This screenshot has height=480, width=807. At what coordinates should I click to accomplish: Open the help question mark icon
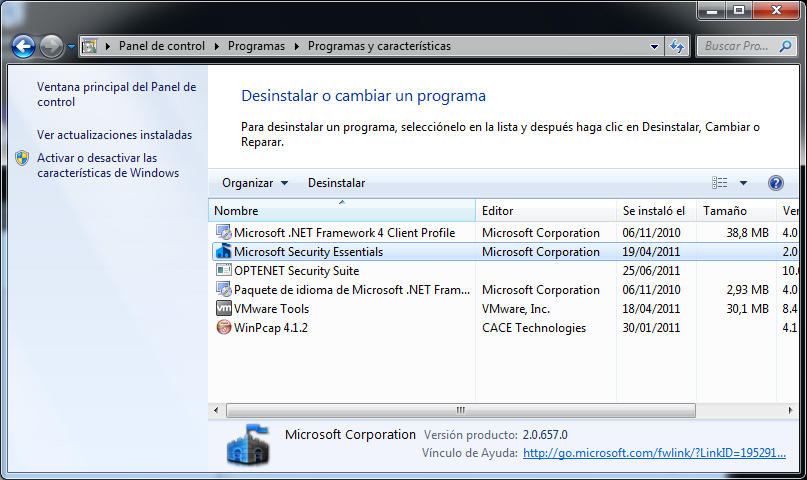775,183
